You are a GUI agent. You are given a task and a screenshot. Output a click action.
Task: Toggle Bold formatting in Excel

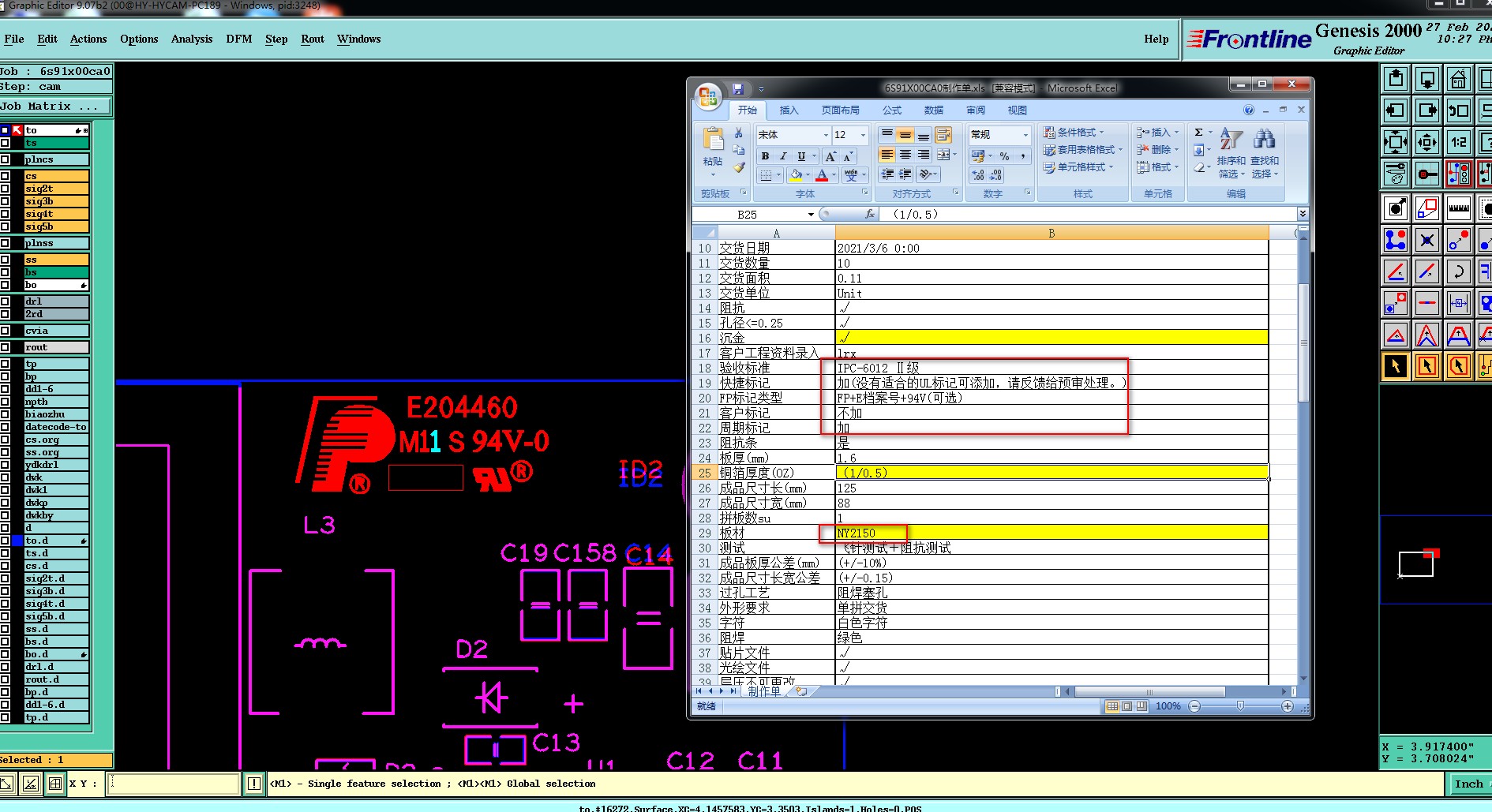(765, 156)
